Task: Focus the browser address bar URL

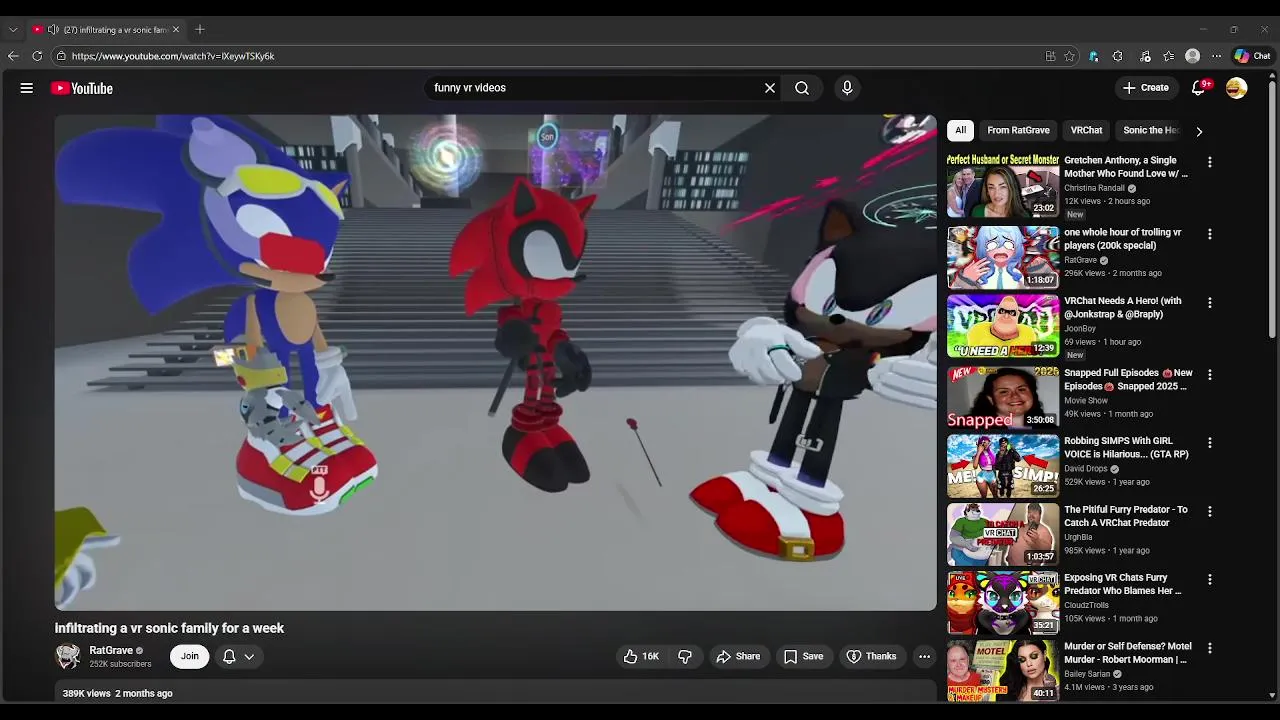Action: (173, 56)
